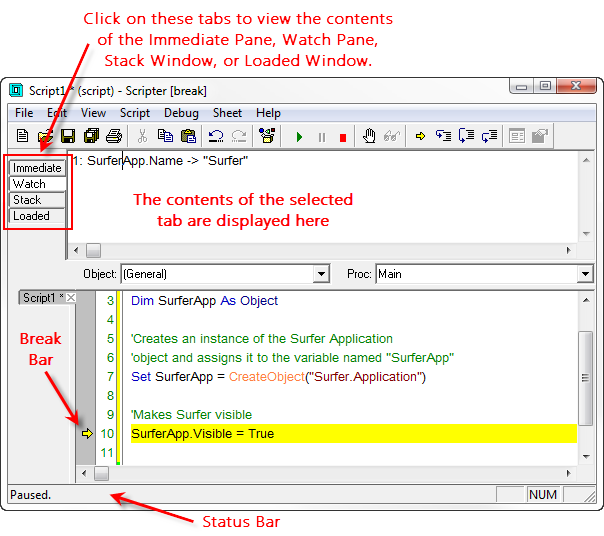This screenshot has width=604, height=536.
Task: Click the Cut scissors icon
Action: click(143, 136)
